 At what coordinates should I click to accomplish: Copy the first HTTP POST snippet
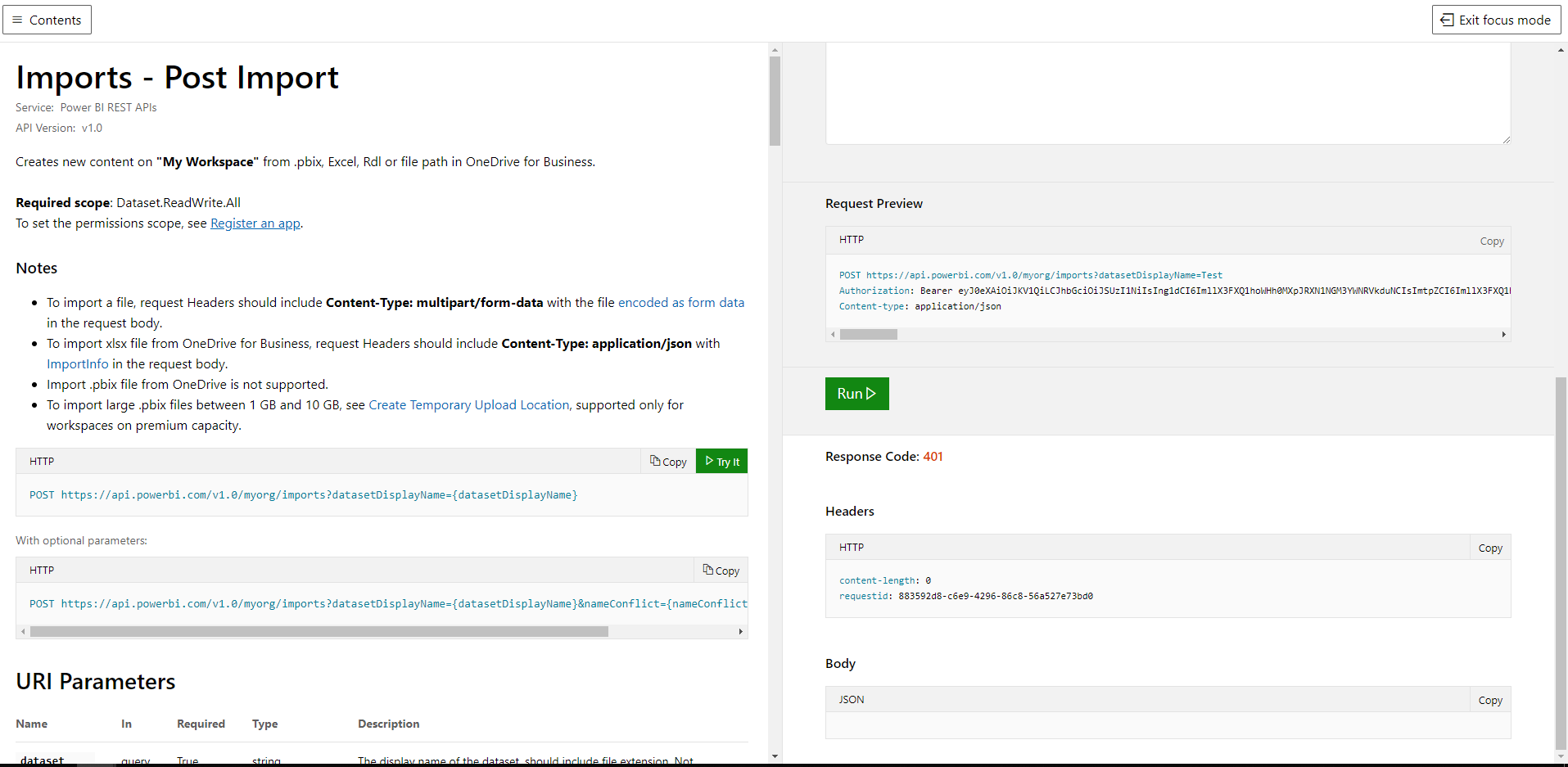point(668,462)
